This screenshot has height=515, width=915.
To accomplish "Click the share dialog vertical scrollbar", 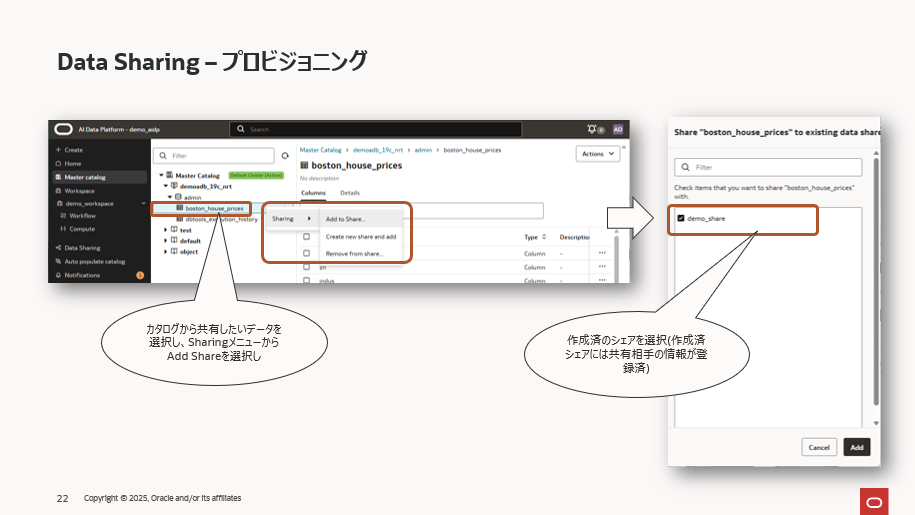I will click(x=876, y=282).
